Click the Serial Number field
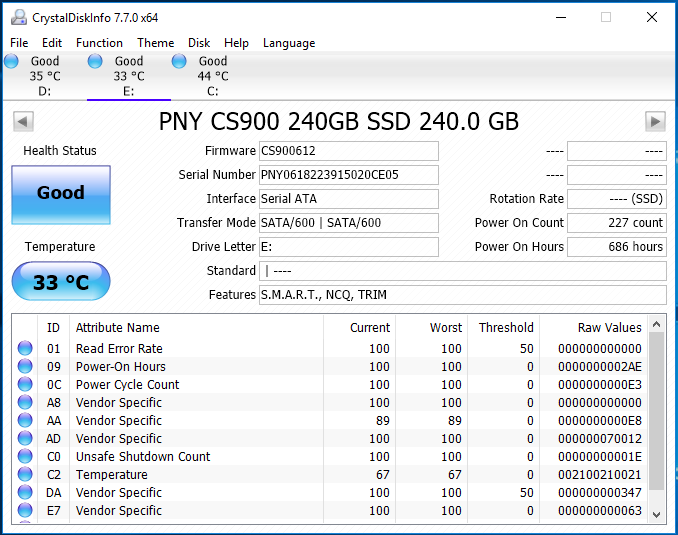The width and height of the screenshot is (678, 535). click(x=348, y=175)
